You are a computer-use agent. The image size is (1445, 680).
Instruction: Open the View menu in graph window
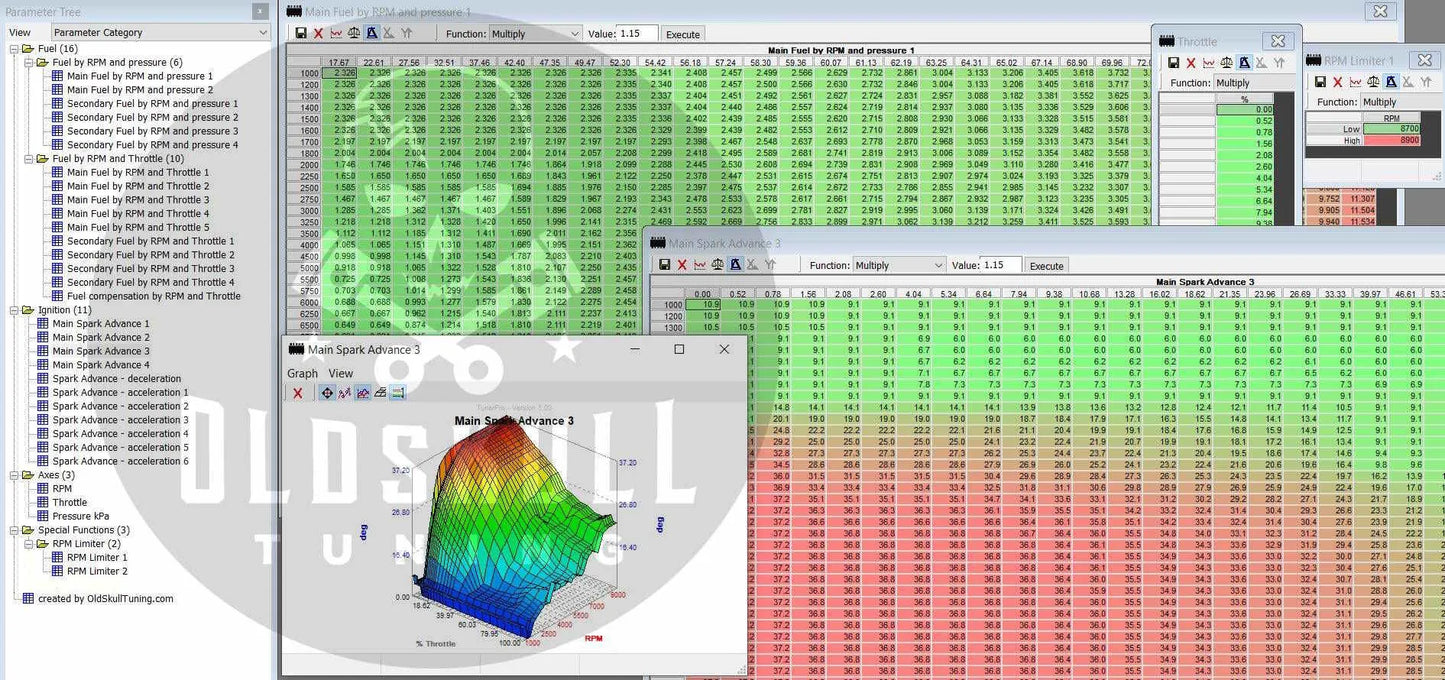[340, 373]
